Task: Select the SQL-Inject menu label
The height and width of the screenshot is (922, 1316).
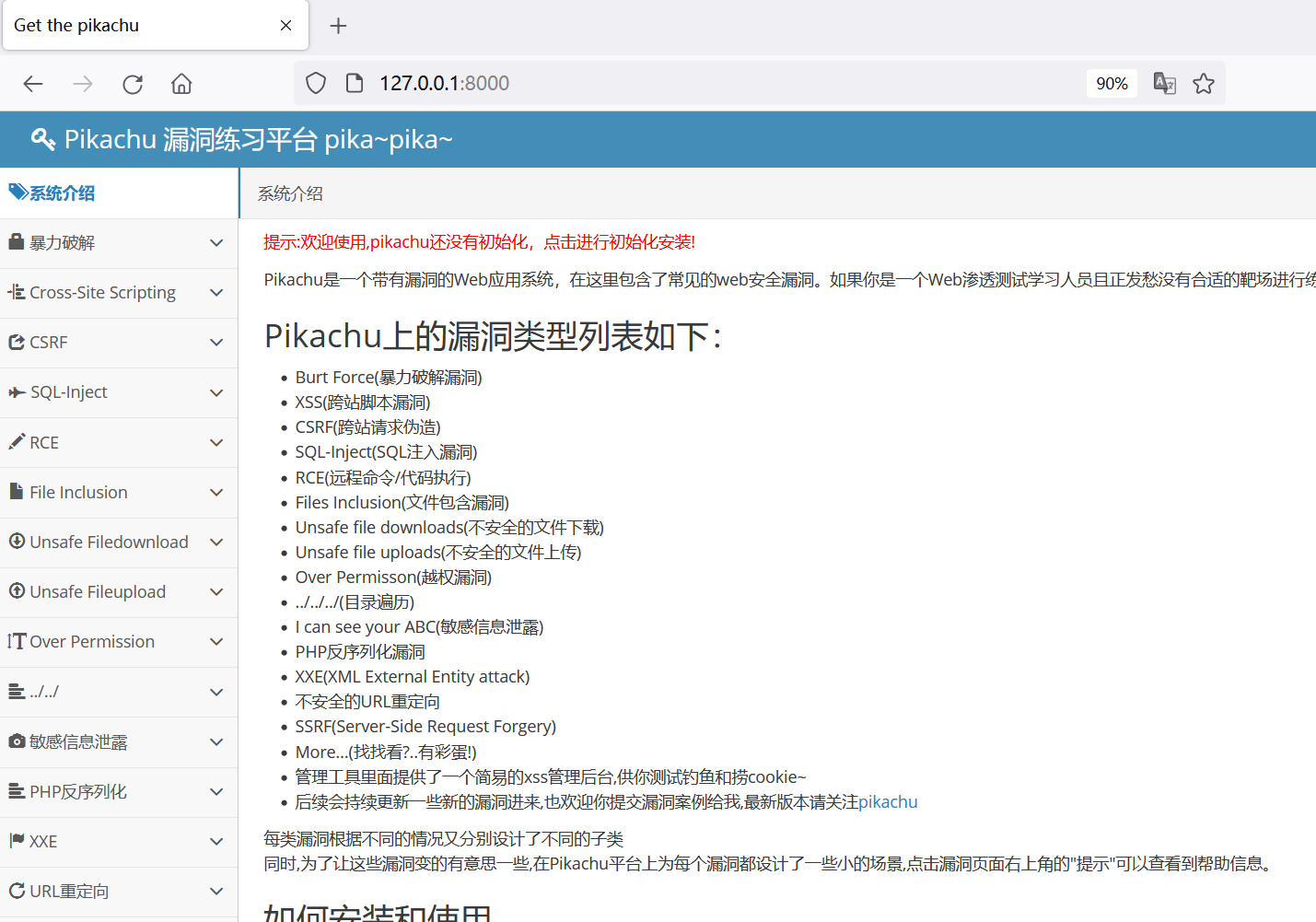Action: (x=68, y=393)
